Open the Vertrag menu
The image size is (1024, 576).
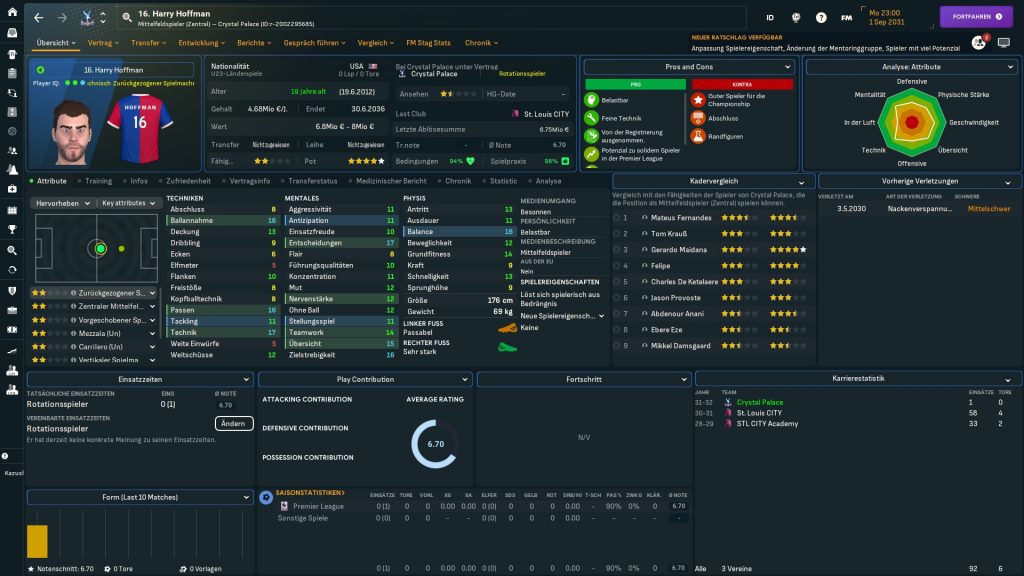tap(101, 43)
